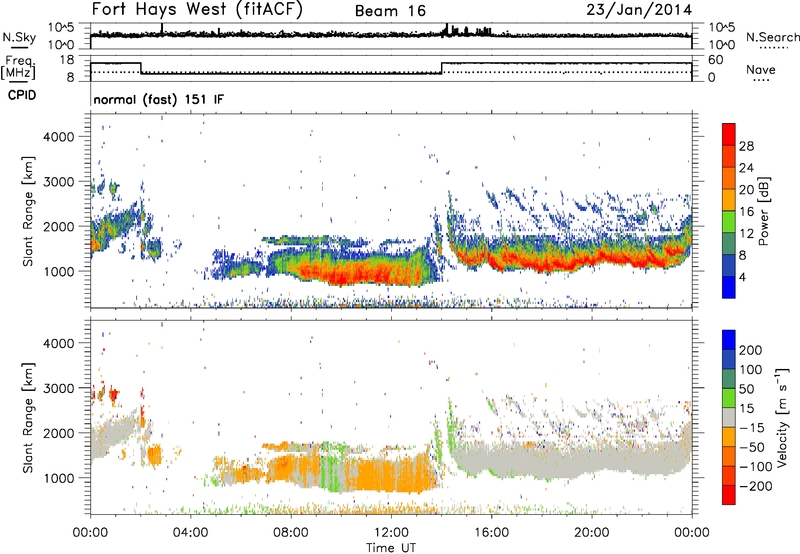Click the red high-power band near 10:00 UT
Image resolution: width=800 pixels, height=554 pixels.
coord(341,276)
